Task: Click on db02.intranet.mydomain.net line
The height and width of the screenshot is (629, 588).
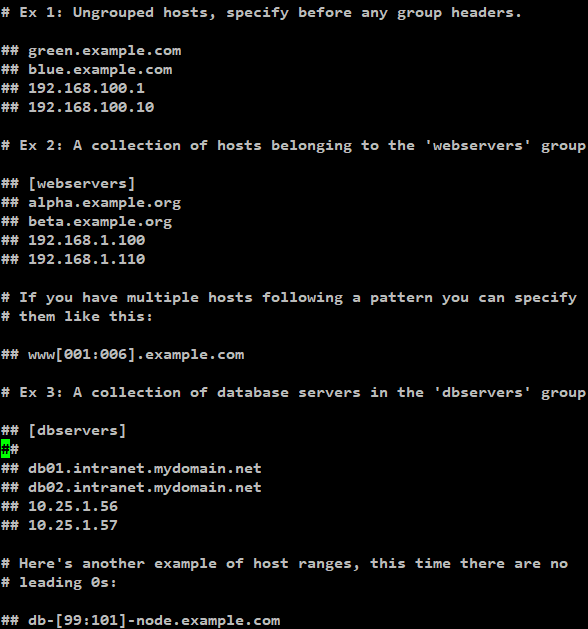Action: (x=131, y=487)
